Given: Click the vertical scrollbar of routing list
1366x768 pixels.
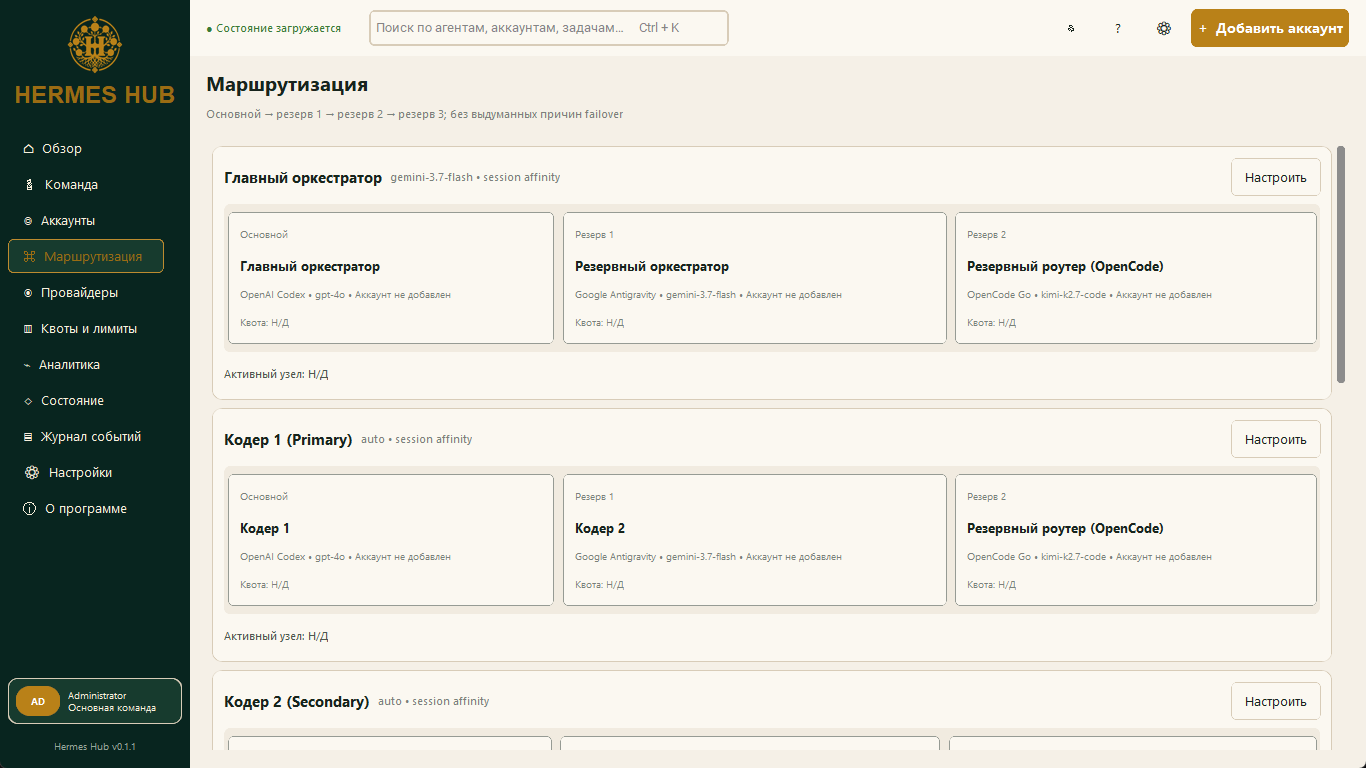Looking at the screenshot, I should point(1341,265).
